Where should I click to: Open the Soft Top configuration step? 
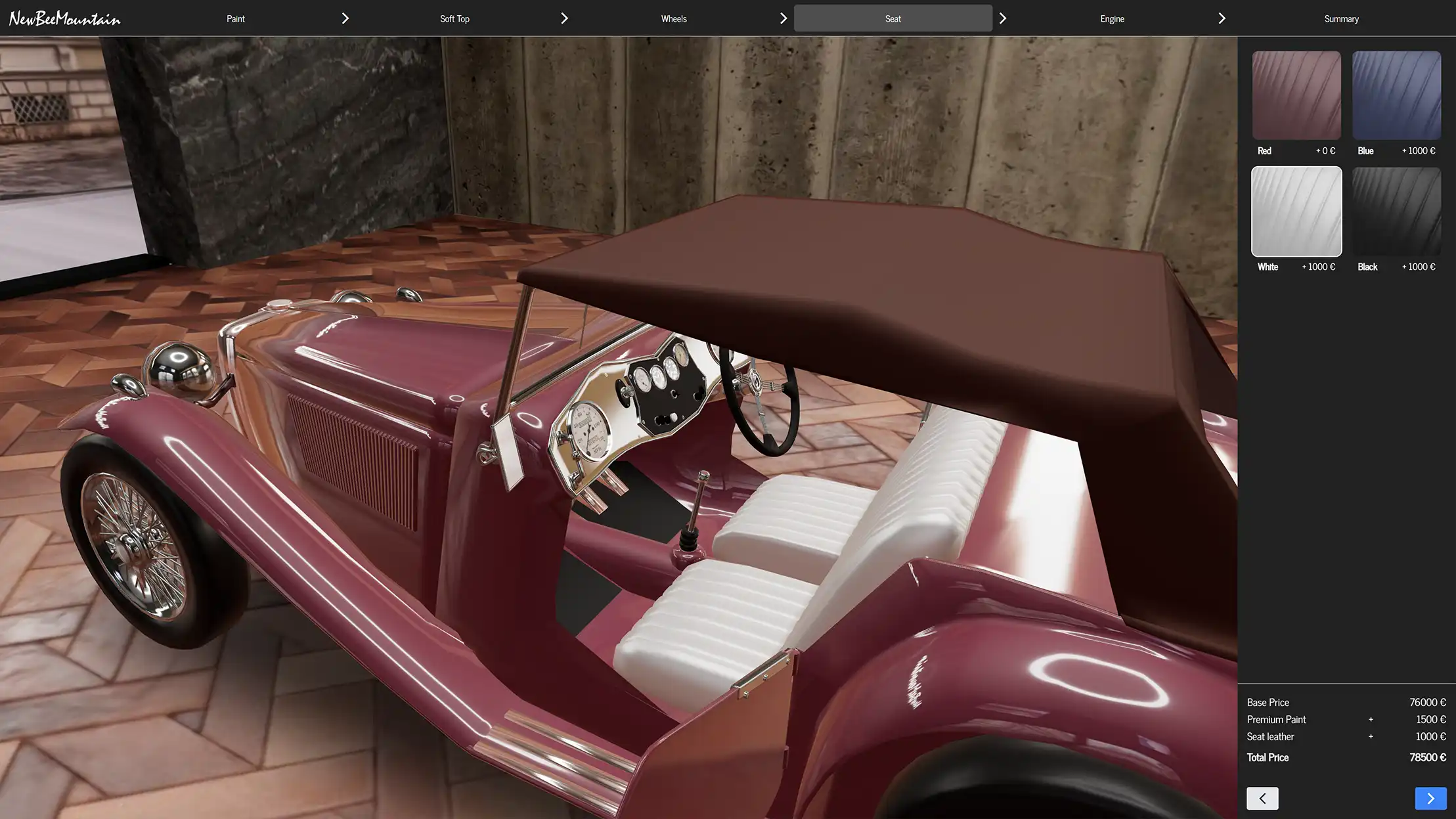point(454,18)
